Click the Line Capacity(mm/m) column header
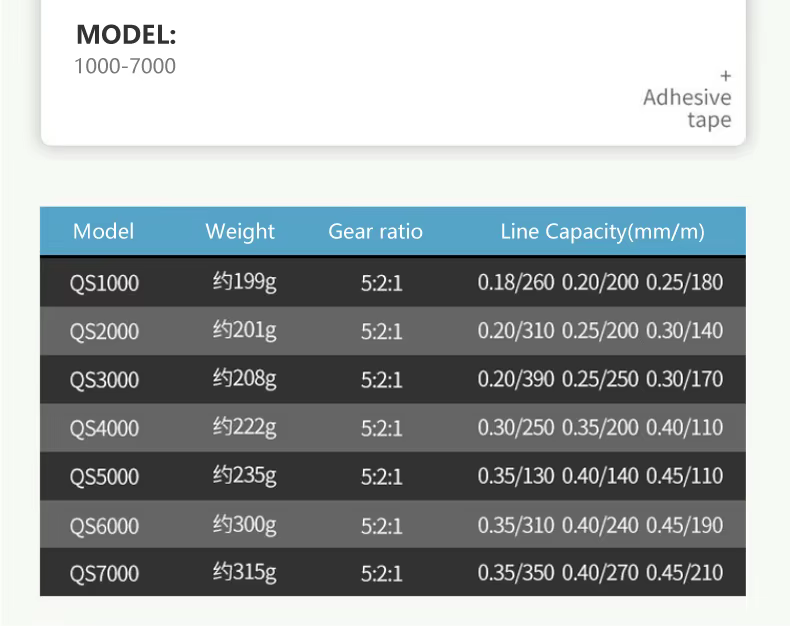This screenshot has width=790, height=626. click(x=602, y=232)
